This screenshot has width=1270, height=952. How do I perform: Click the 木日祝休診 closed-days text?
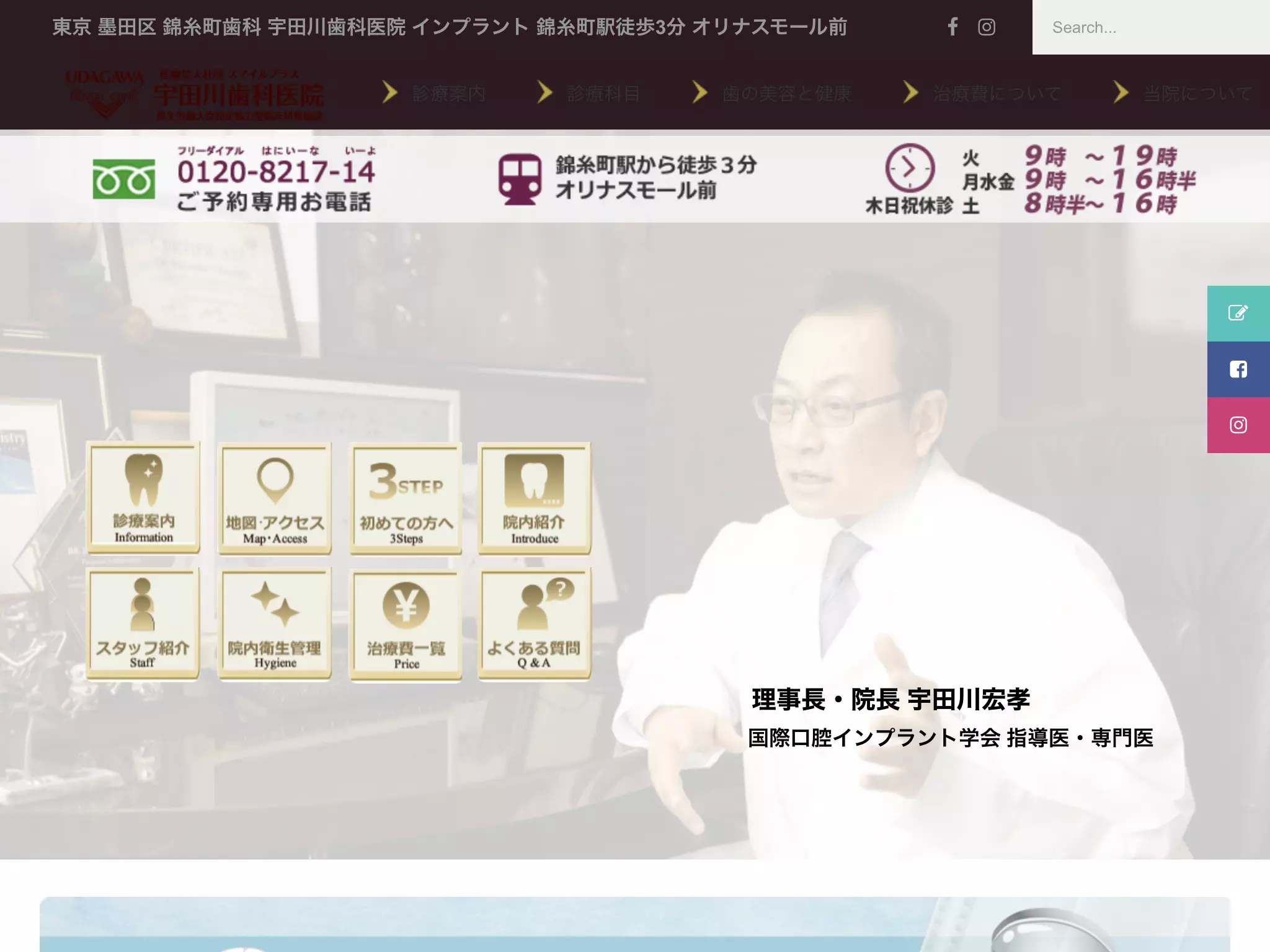click(909, 205)
